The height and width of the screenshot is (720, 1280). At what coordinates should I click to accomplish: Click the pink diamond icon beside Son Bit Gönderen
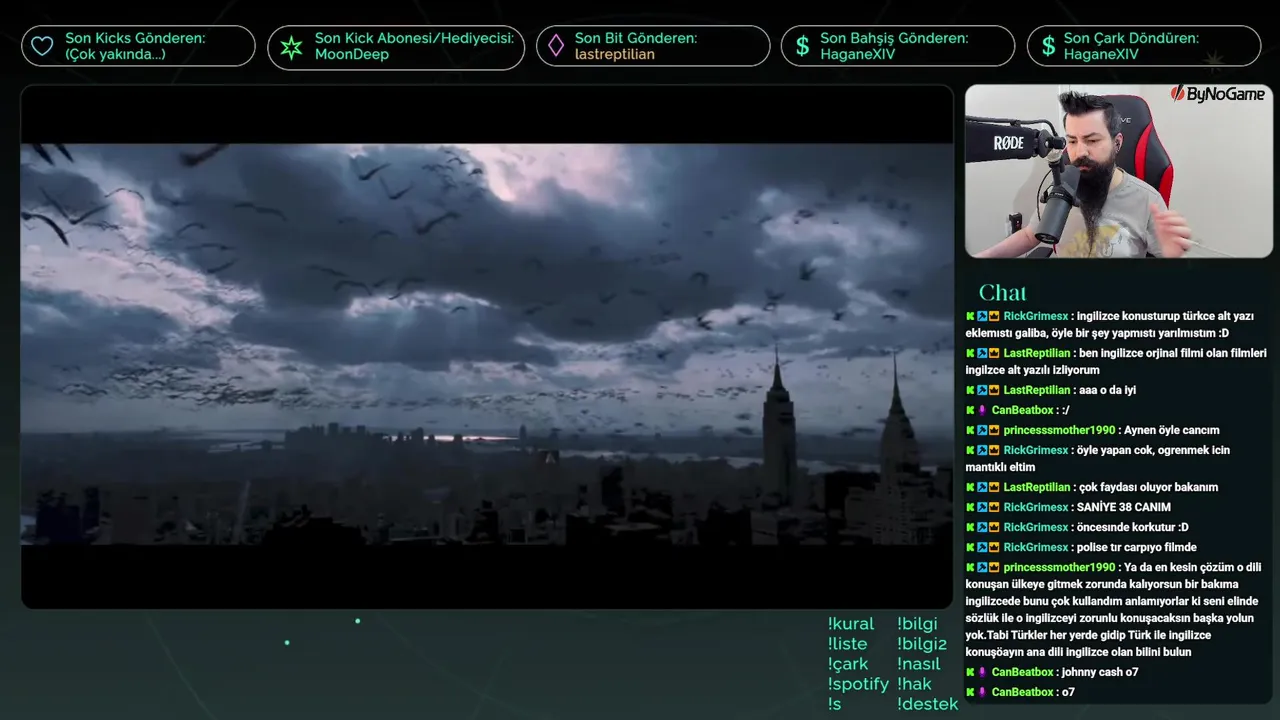coord(556,46)
